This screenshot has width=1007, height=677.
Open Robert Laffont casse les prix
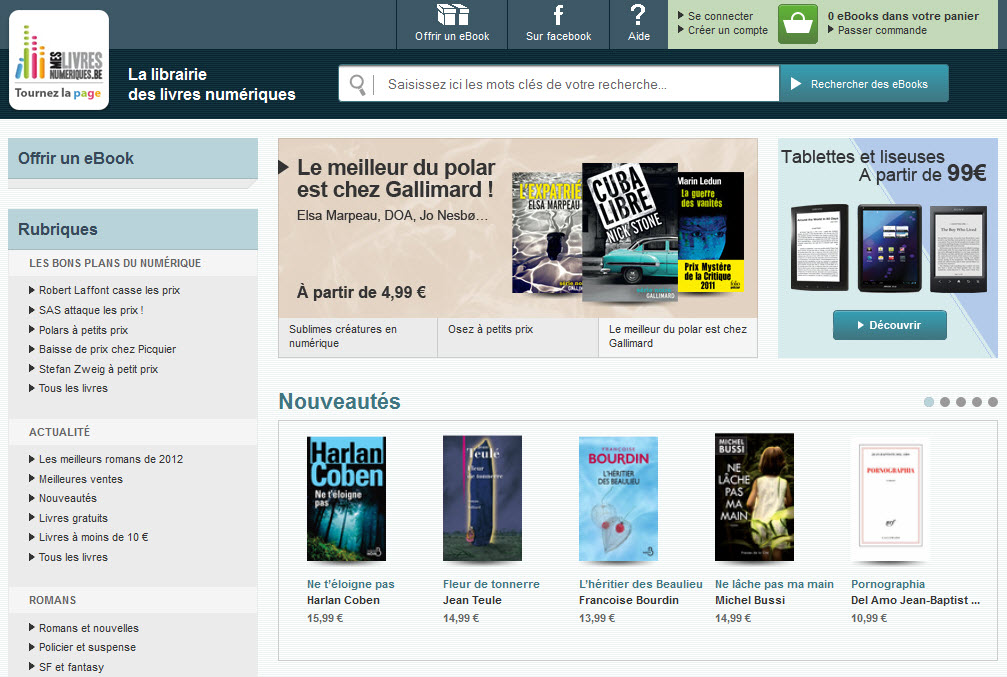pyautogui.click(x=109, y=290)
